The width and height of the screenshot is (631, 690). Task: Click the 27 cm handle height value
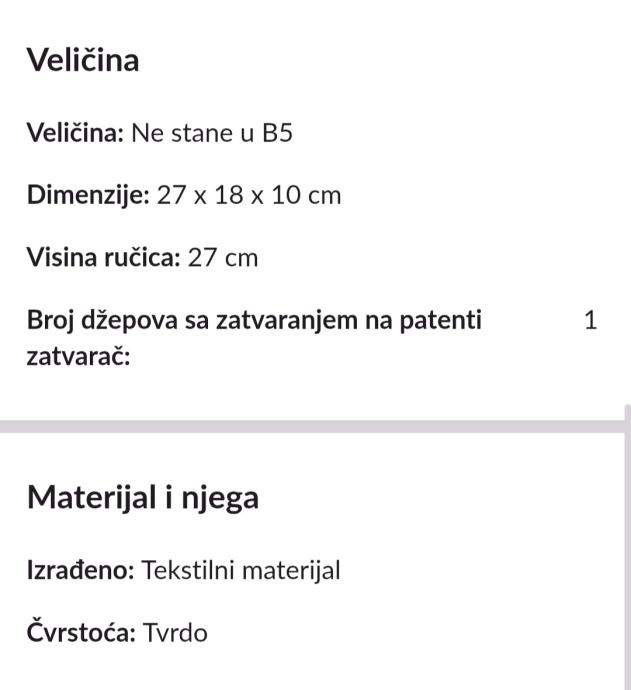click(223, 258)
